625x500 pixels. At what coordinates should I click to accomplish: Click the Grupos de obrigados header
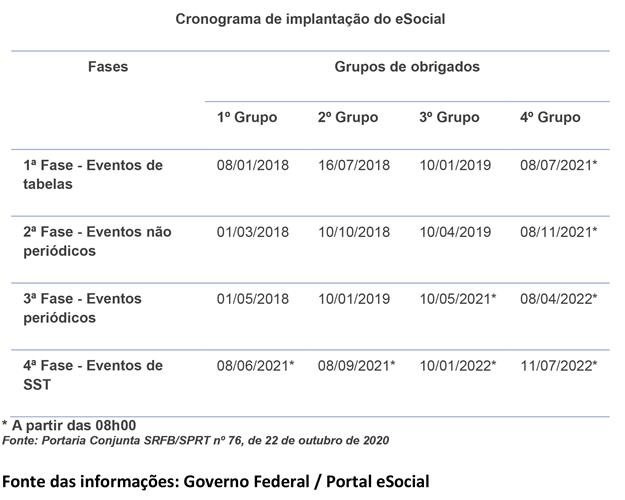[407, 67]
